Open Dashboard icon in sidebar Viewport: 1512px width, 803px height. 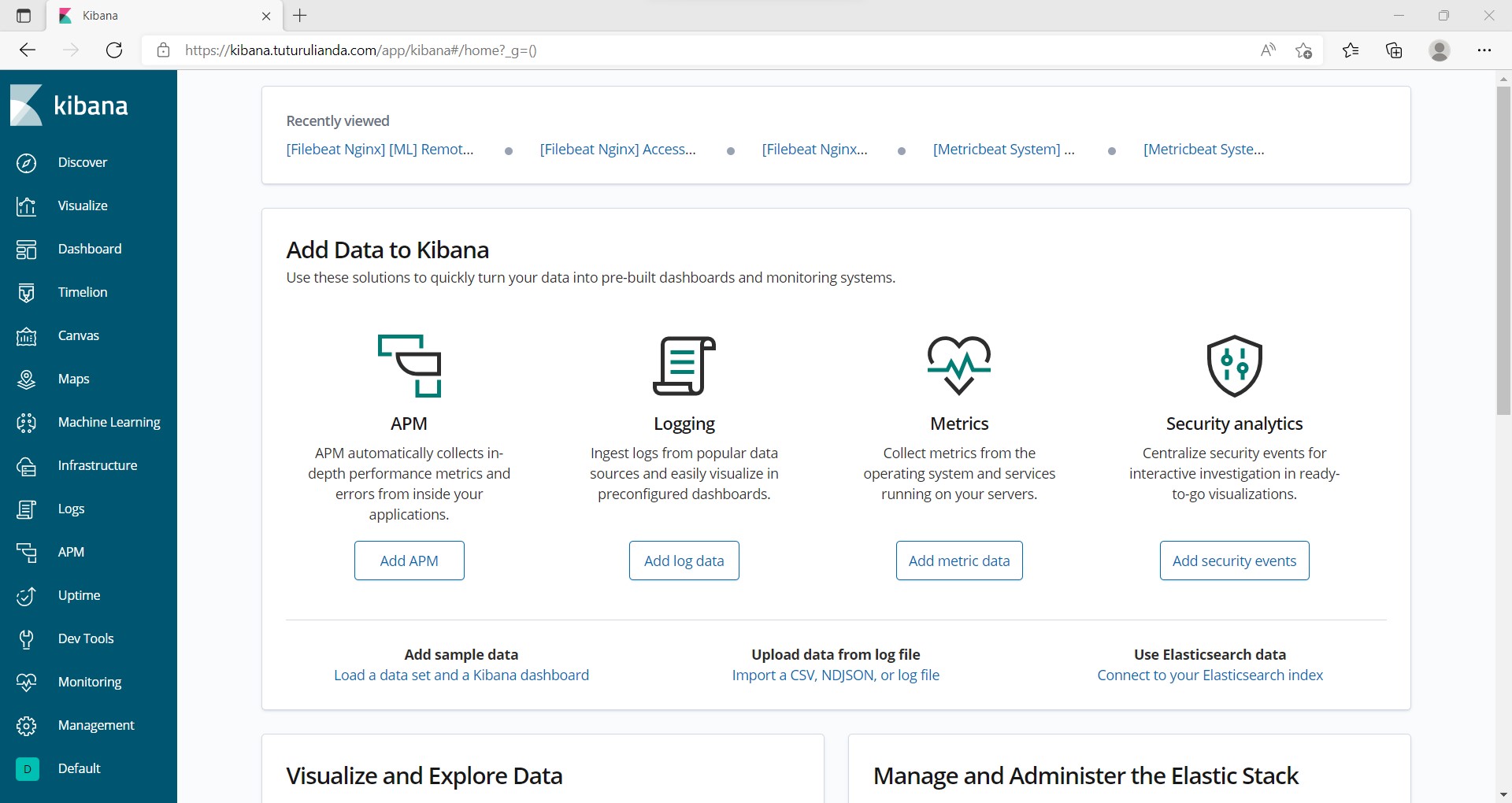coord(26,250)
